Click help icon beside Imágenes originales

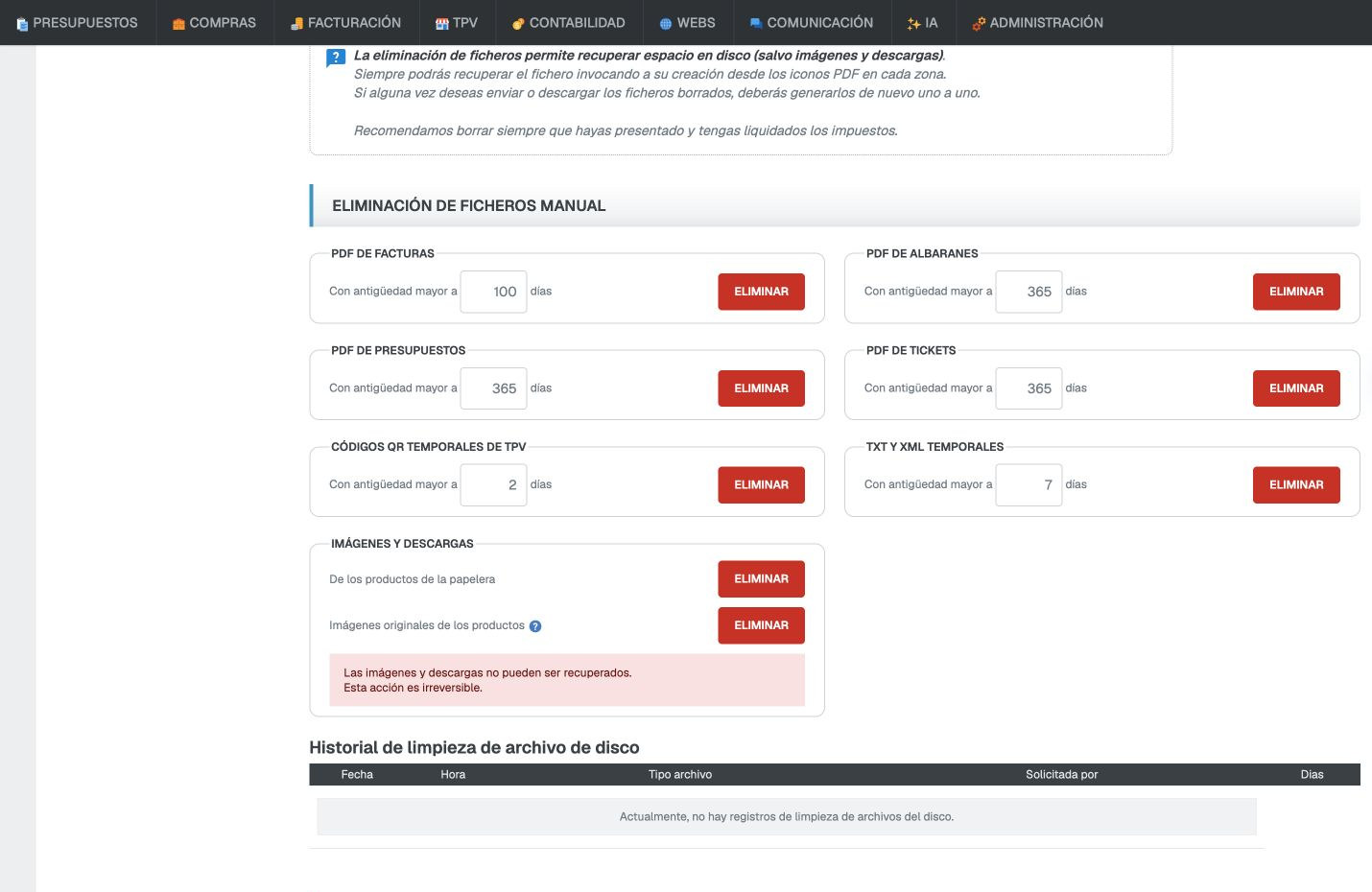coord(535,626)
